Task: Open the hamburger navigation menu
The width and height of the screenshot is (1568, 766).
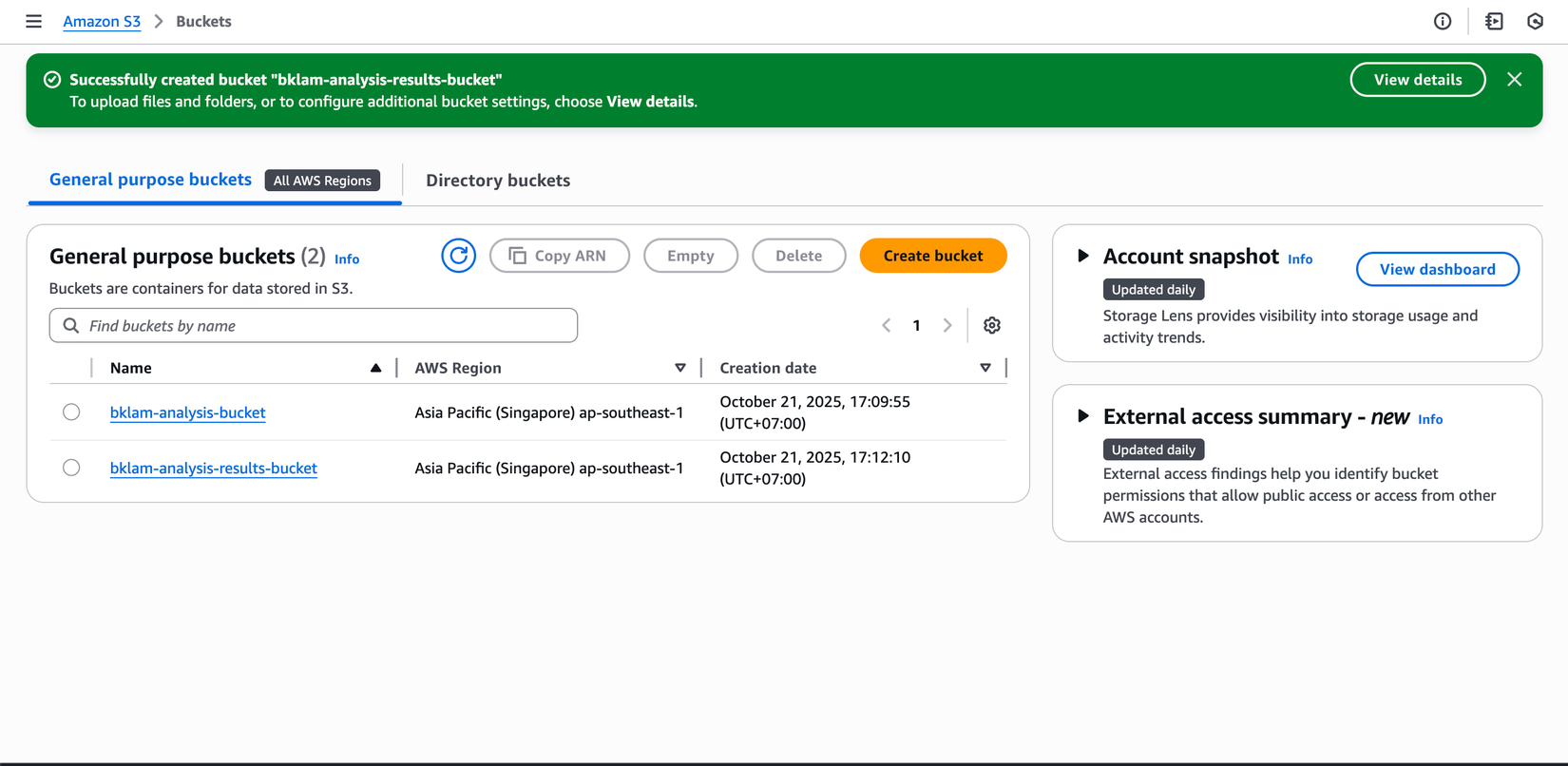Action: tap(33, 21)
